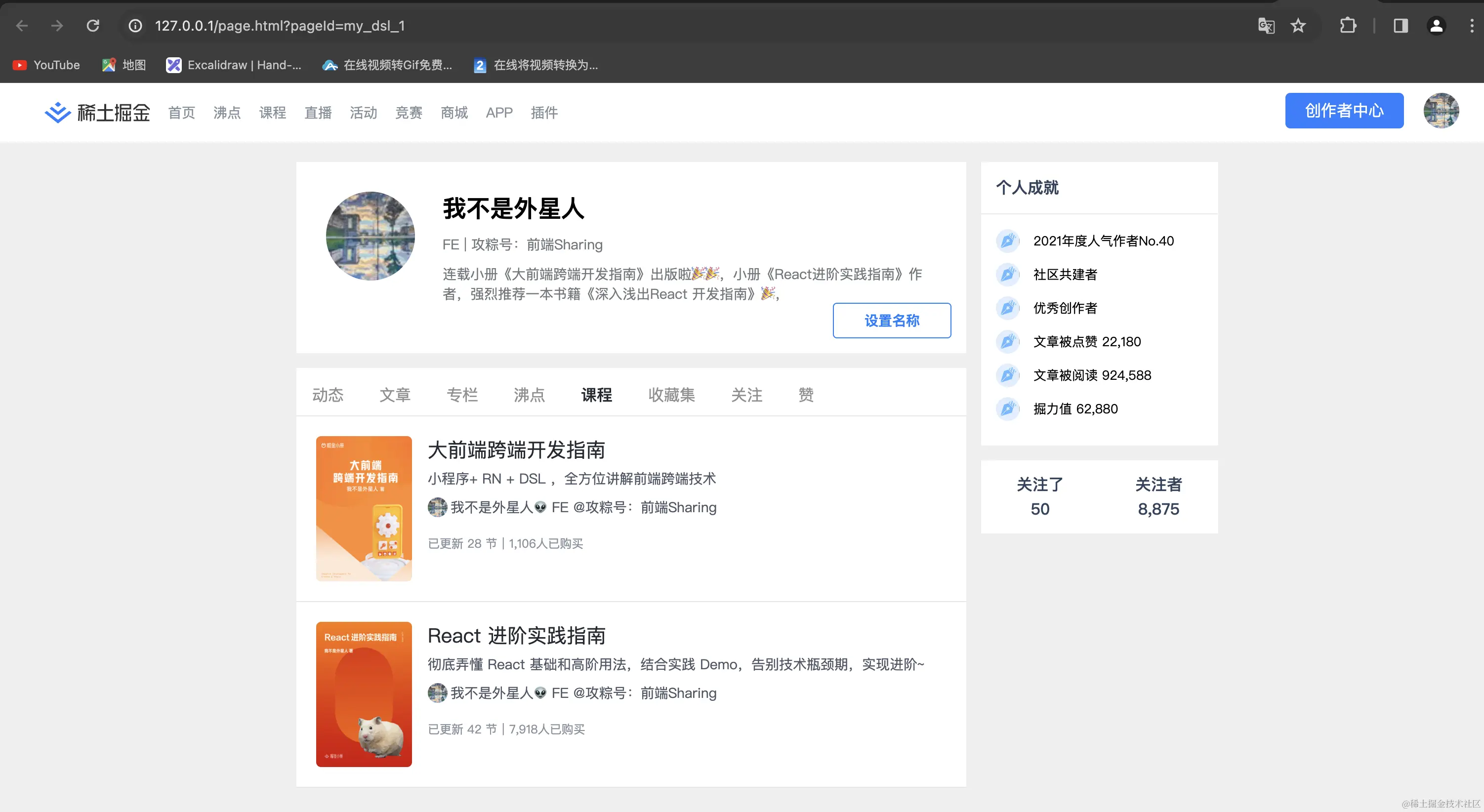This screenshot has height=812, width=1484.
Task: Click badge icon beside 2021年度人气作者No.40
Action: pyautogui.click(x=1008, y=241)
